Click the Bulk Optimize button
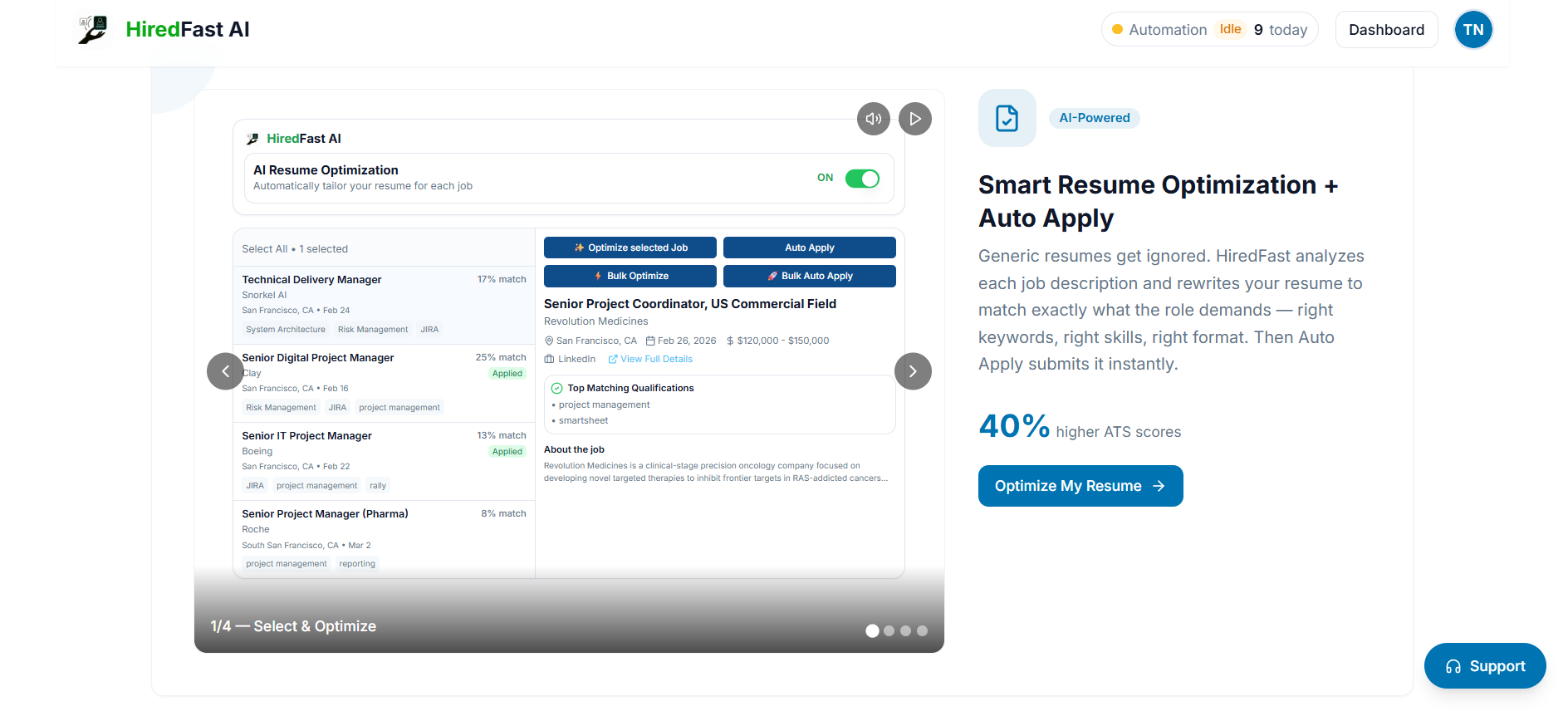The height and width of the screenshot is (711, 1568). tap(630, 276)
